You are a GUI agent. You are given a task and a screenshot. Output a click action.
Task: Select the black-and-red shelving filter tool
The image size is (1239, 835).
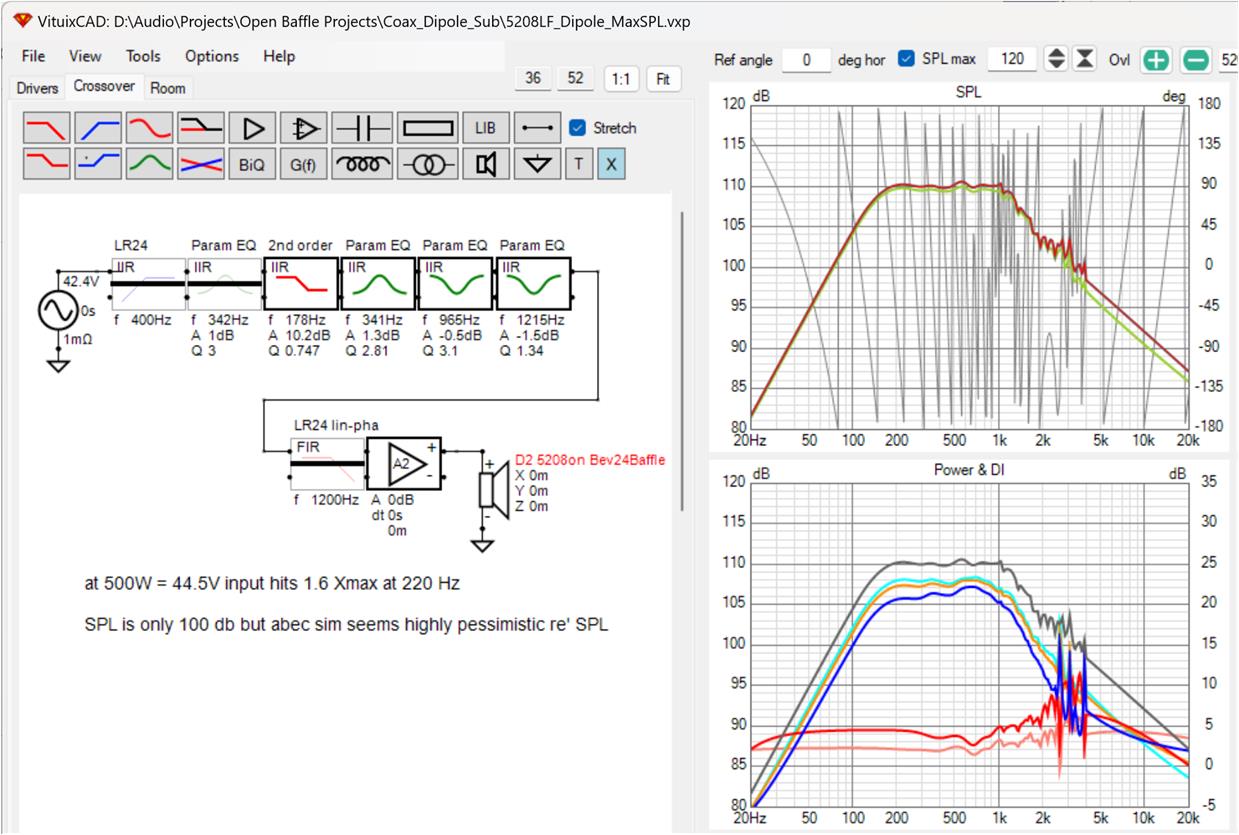click(x=201, y=128)
